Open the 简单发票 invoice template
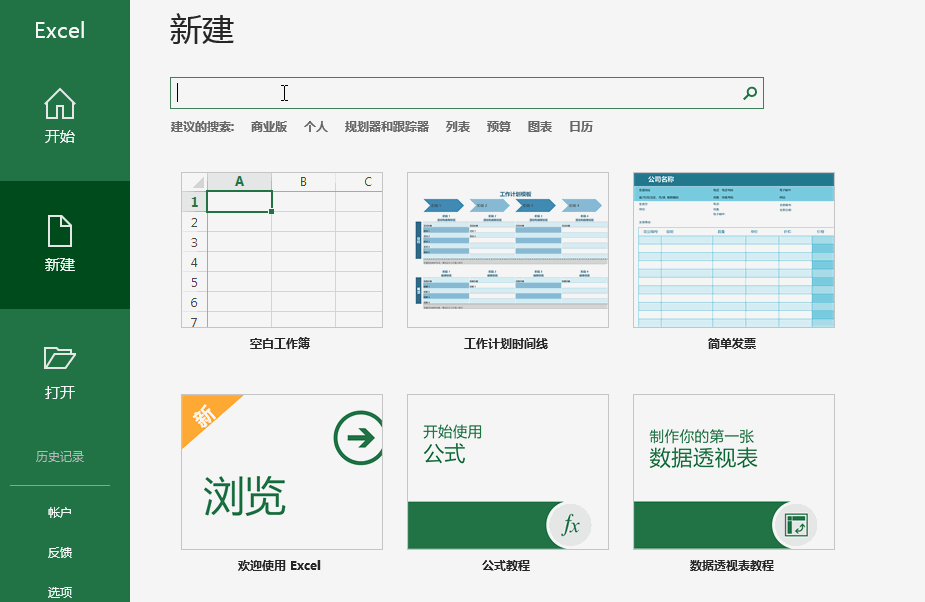Screen dimensions: 925x602 click(x=734, y=250)
